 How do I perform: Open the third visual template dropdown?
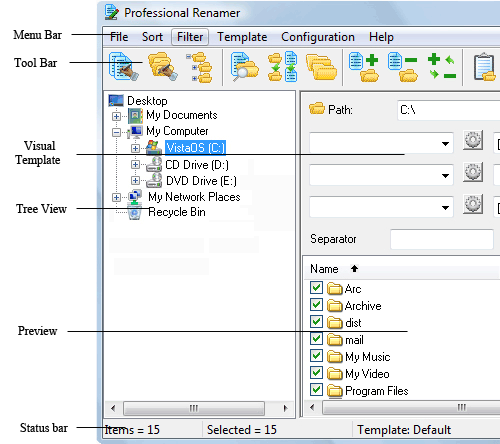pos(445,208)
